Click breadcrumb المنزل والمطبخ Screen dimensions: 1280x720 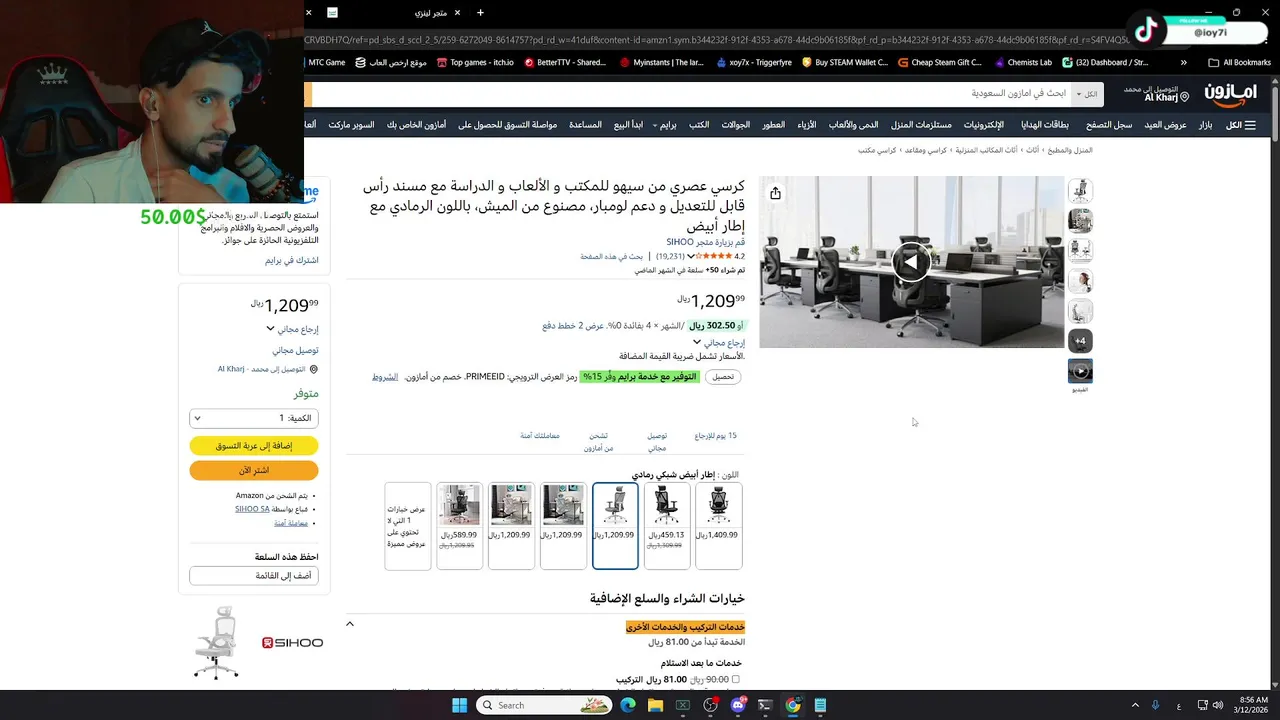(x=1070, y=150)
